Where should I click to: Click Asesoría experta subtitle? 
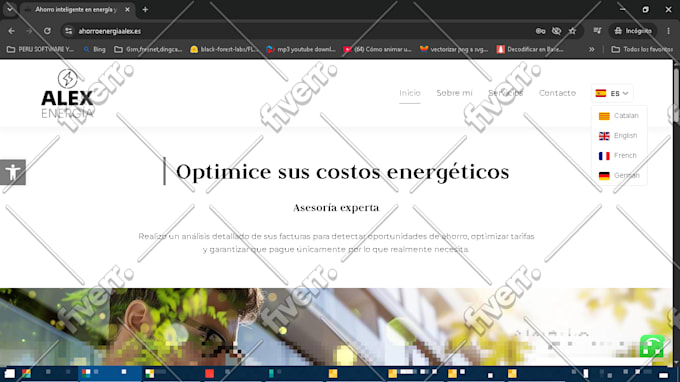[x=336, y=208]
